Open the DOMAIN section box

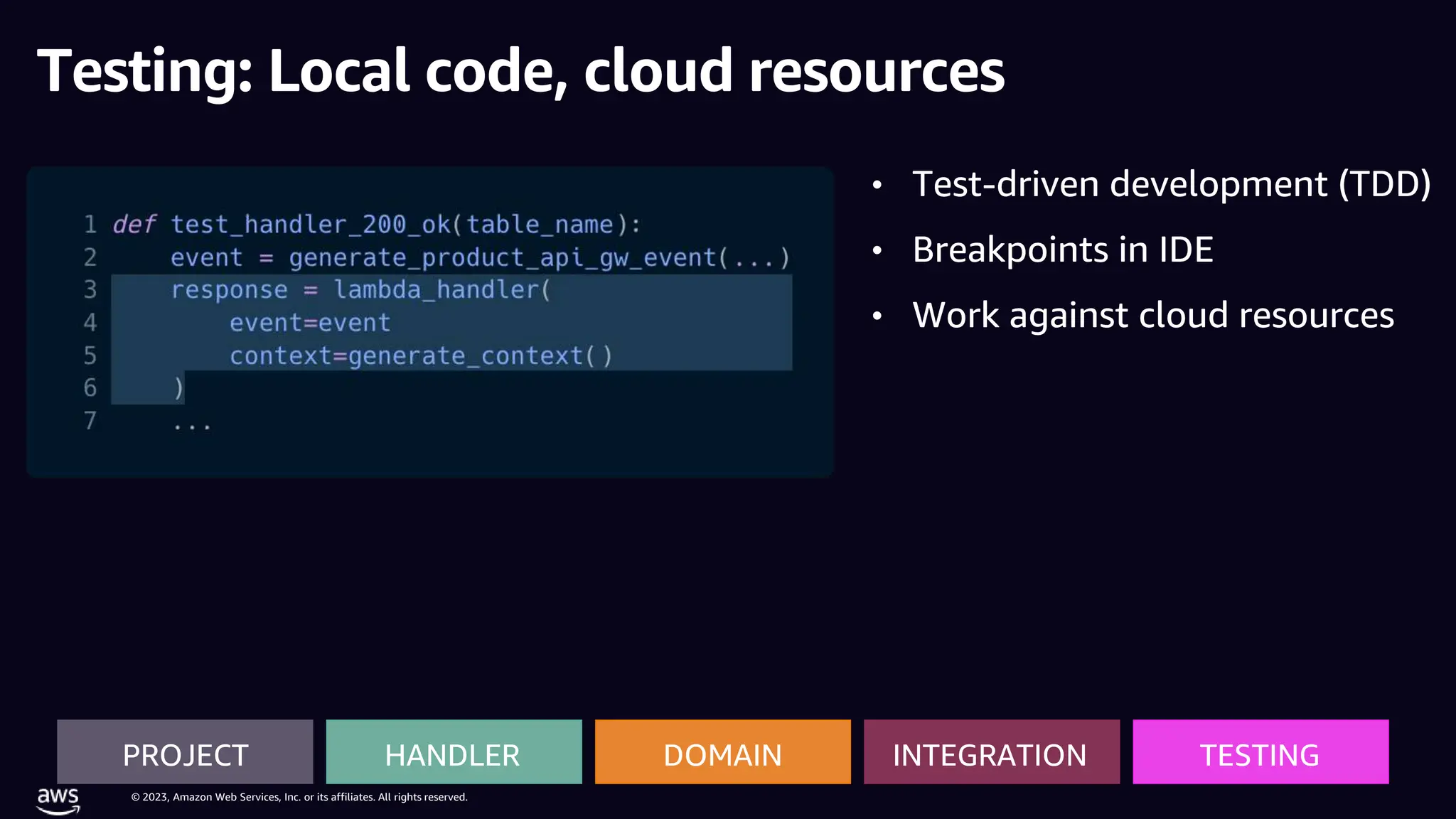click(x=722, y=751)
